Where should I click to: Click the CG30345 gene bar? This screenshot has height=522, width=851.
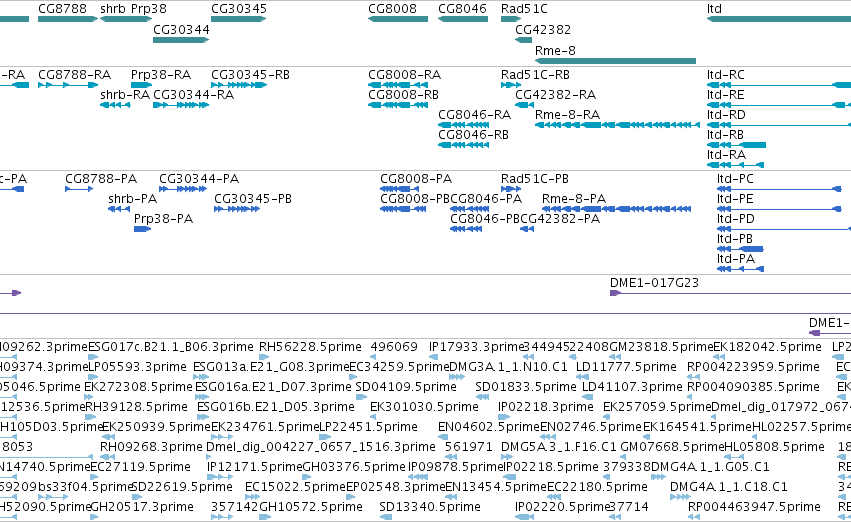[x=239, y=19]
